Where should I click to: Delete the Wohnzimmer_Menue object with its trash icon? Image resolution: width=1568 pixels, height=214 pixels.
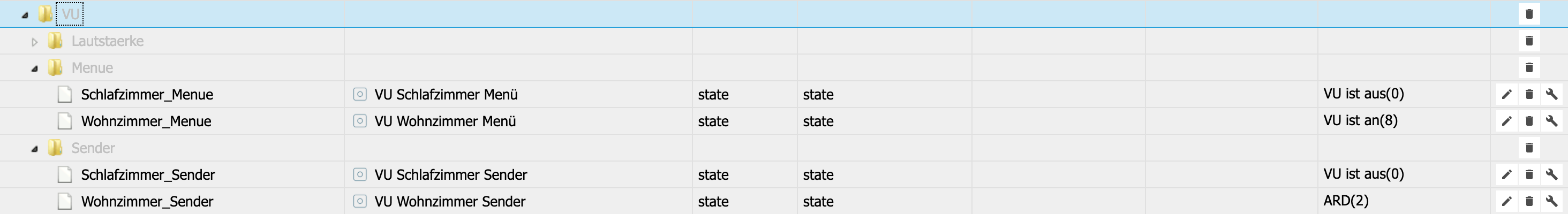[1529, 121]
